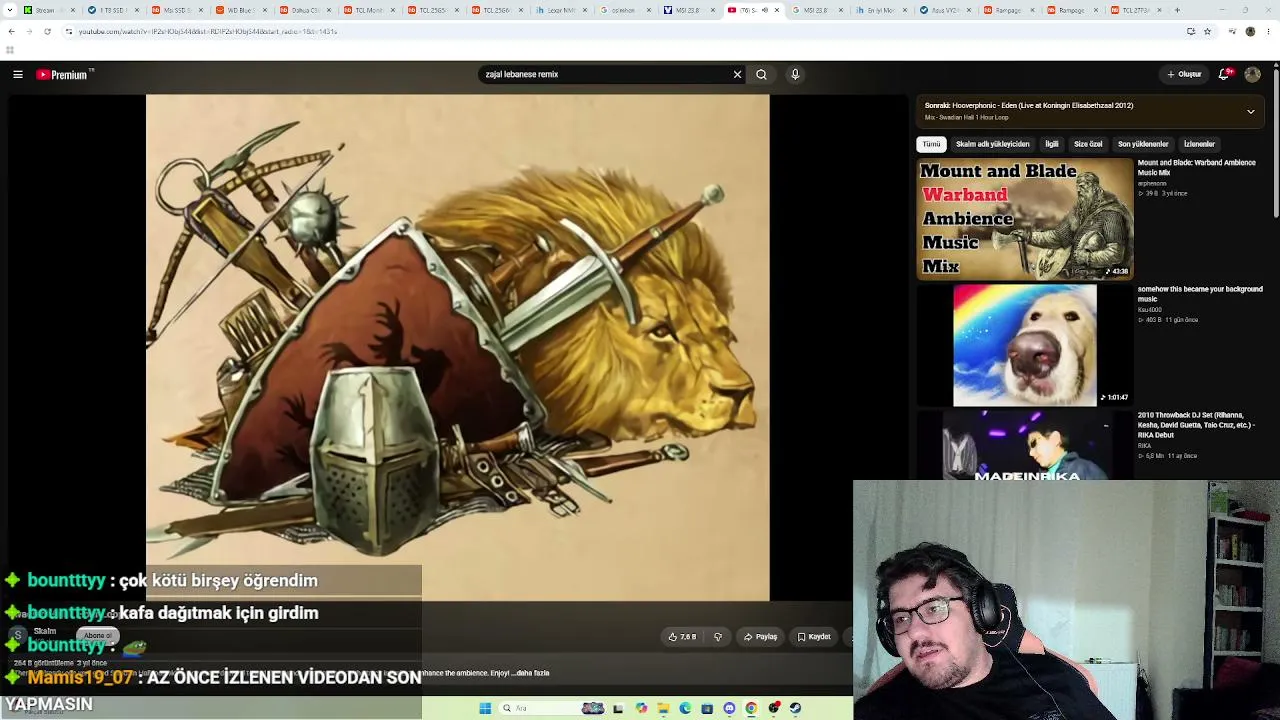Viewport: 1280px width, 720px height.
Task: Click the Oluştur create button
Action: tap(1184, 74)
